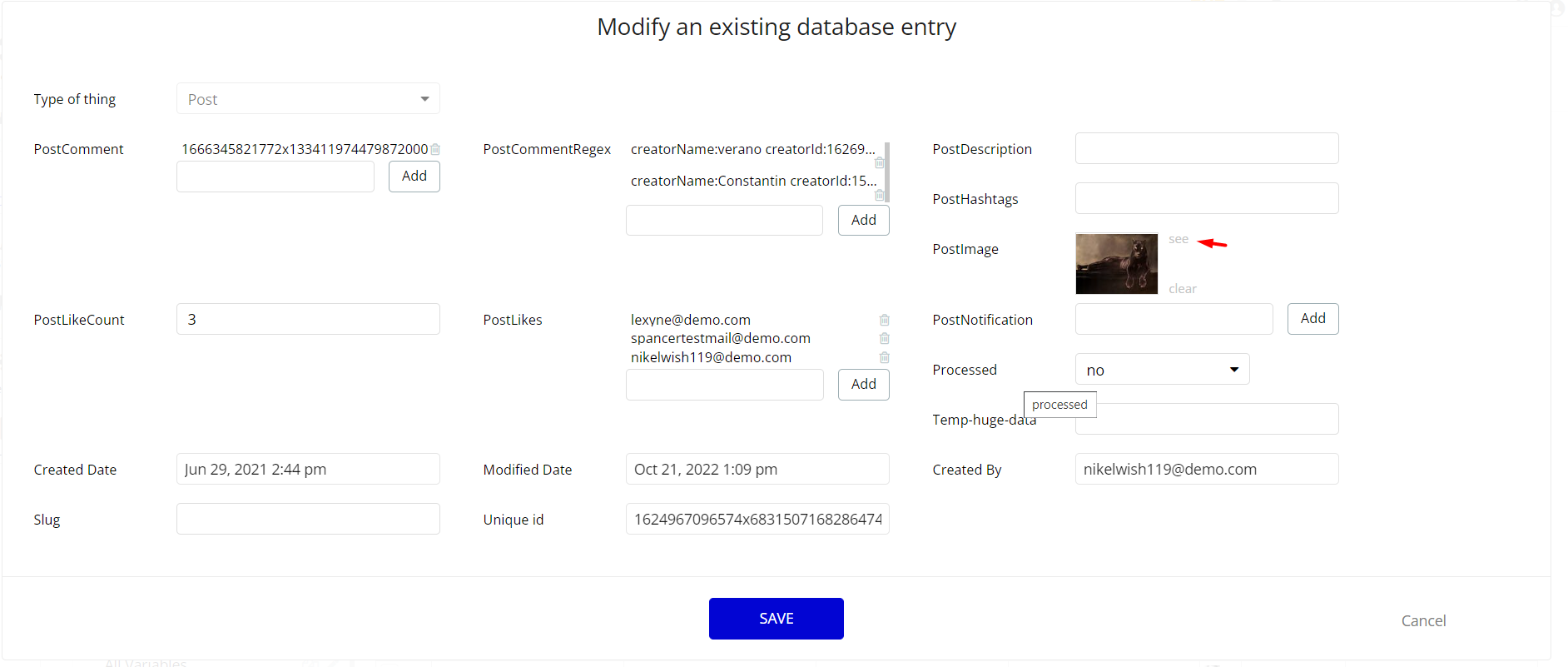Screen dimensions: 1568x667
Task: Remove creatorName:verano regex entry trash icon
Action: pyautogui.click(x=880, y=163)
